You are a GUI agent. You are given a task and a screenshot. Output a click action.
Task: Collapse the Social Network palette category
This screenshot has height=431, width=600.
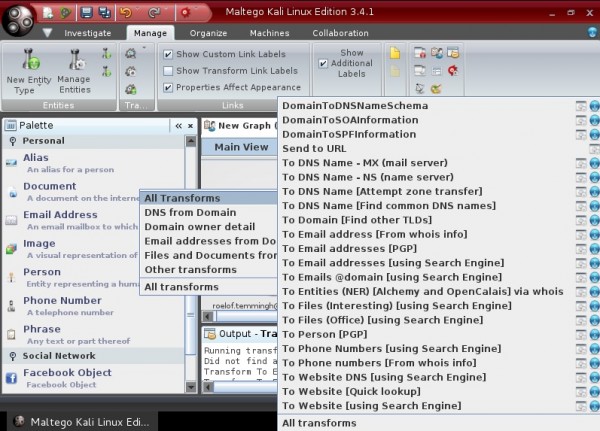coord(13,356)
